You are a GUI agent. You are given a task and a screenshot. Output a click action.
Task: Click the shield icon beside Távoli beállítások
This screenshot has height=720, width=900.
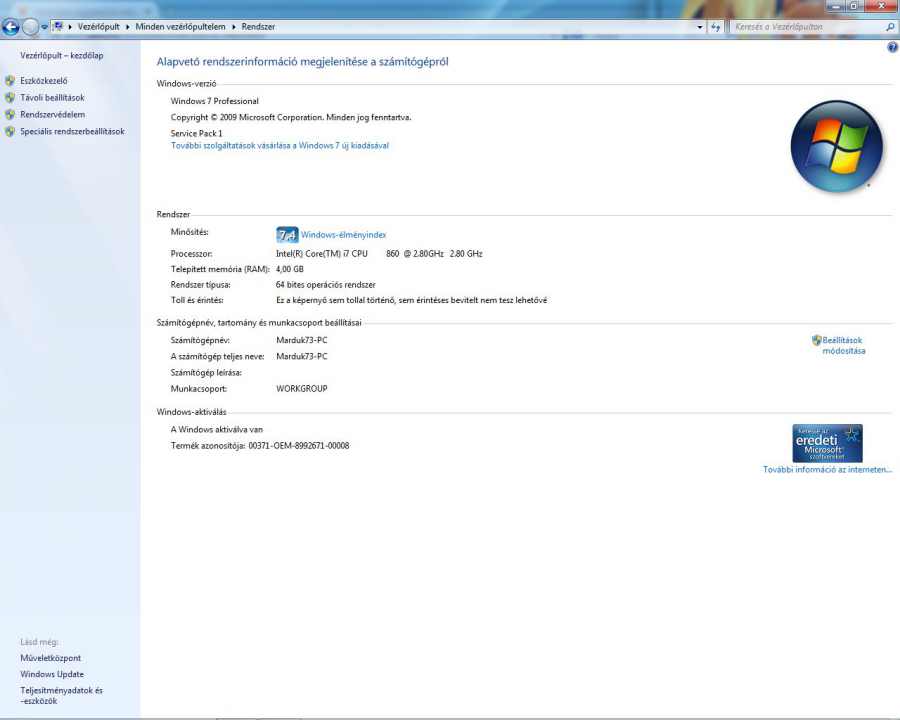click(10, 98)
